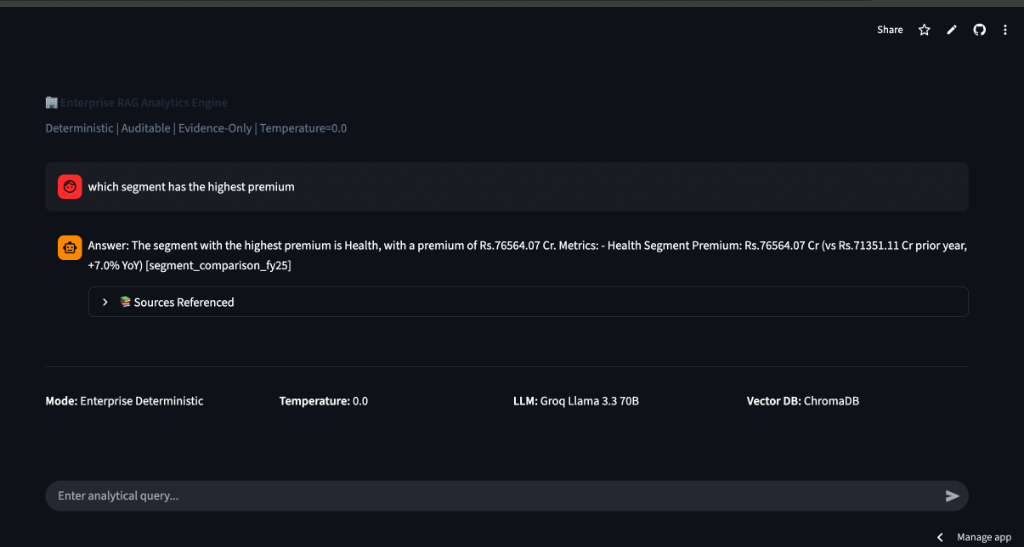This screenshot has height=547, width=1024.
Task: Focus the 'Enter analytical query...' input field
Action: (490, 496)
